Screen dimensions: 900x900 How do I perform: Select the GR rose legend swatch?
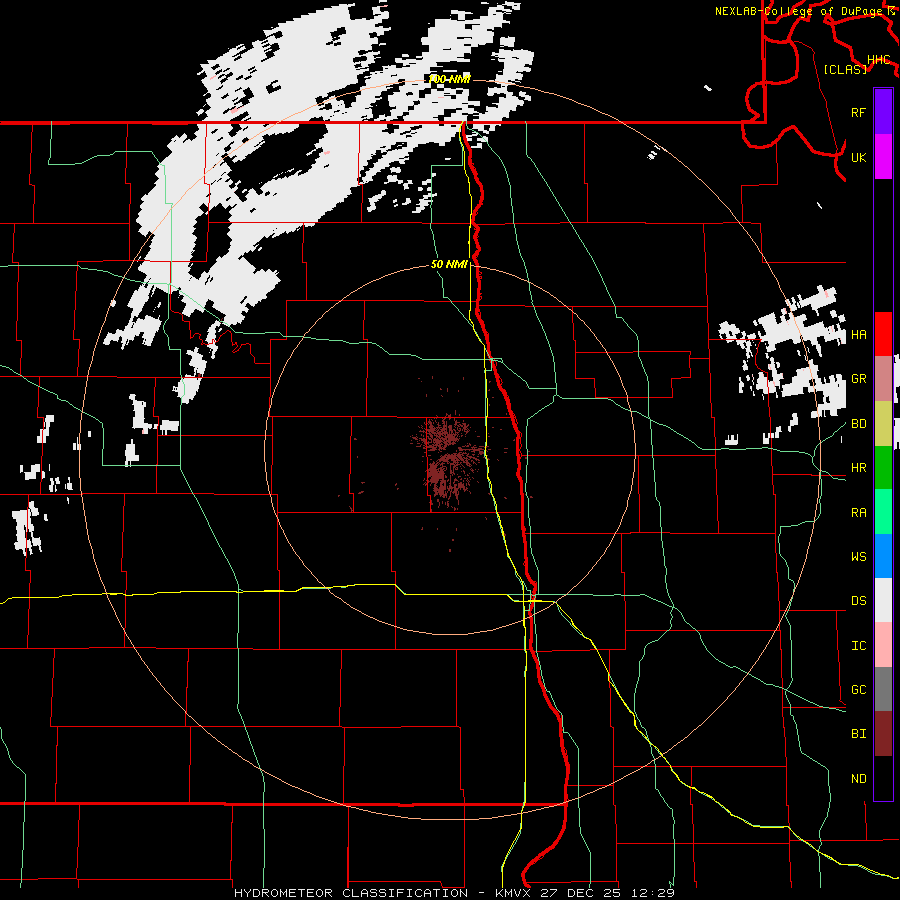tap(883, 379)
